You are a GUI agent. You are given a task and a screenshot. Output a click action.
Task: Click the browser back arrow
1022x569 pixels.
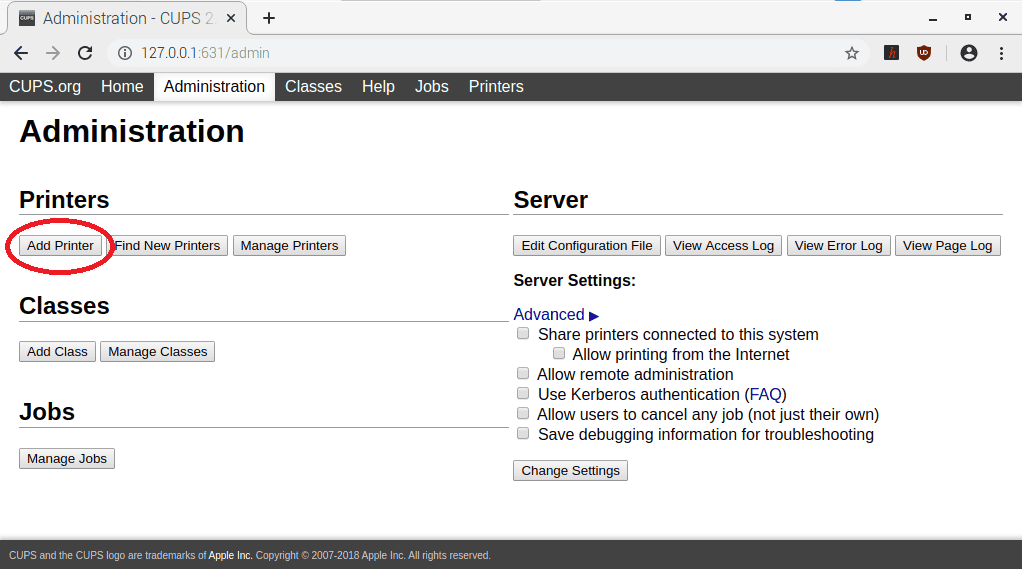pyautogui.click(x=21, y=53)
